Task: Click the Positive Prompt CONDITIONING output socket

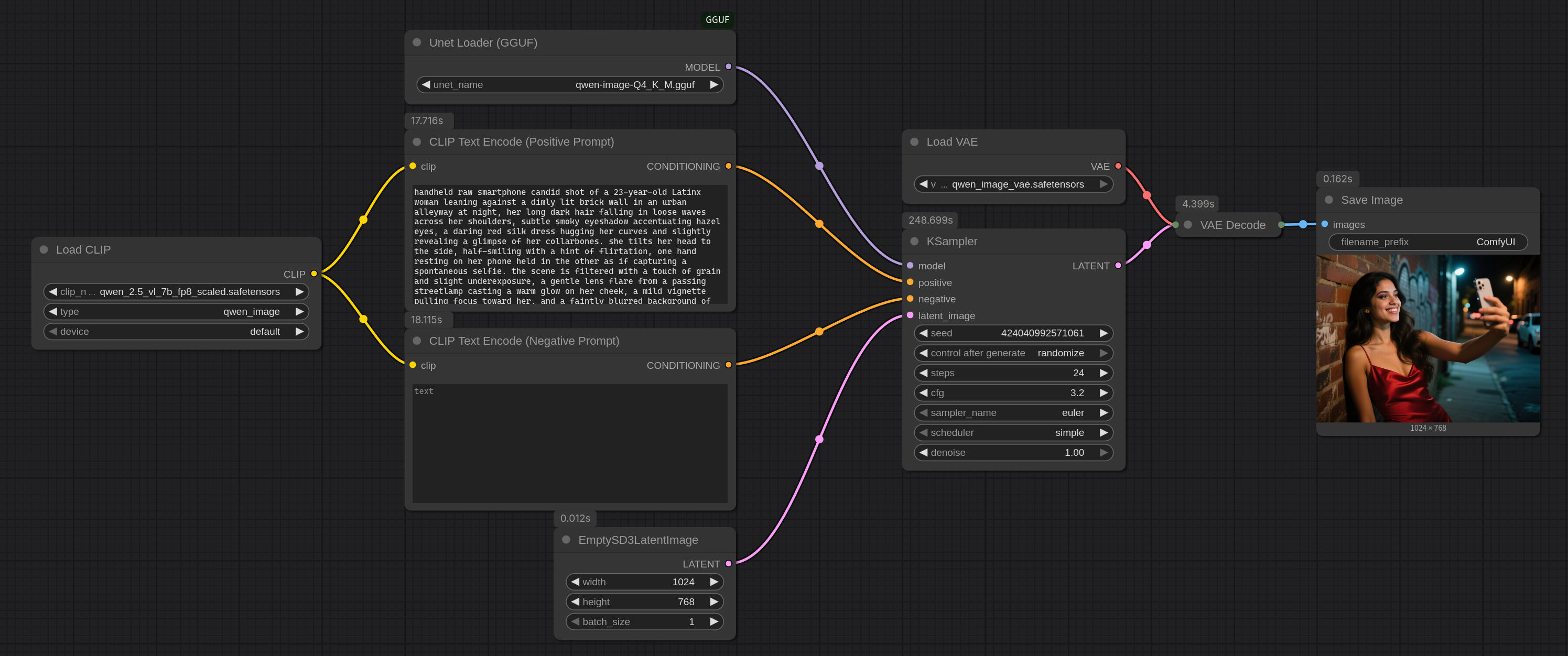Action: (x=728, y=166)
